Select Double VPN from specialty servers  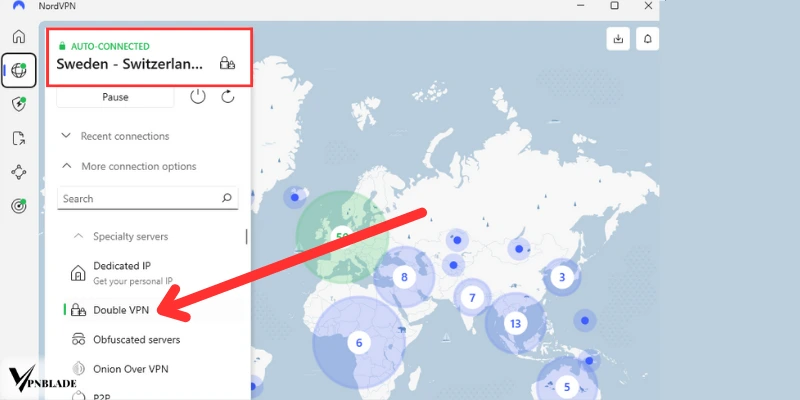[153, 310]
